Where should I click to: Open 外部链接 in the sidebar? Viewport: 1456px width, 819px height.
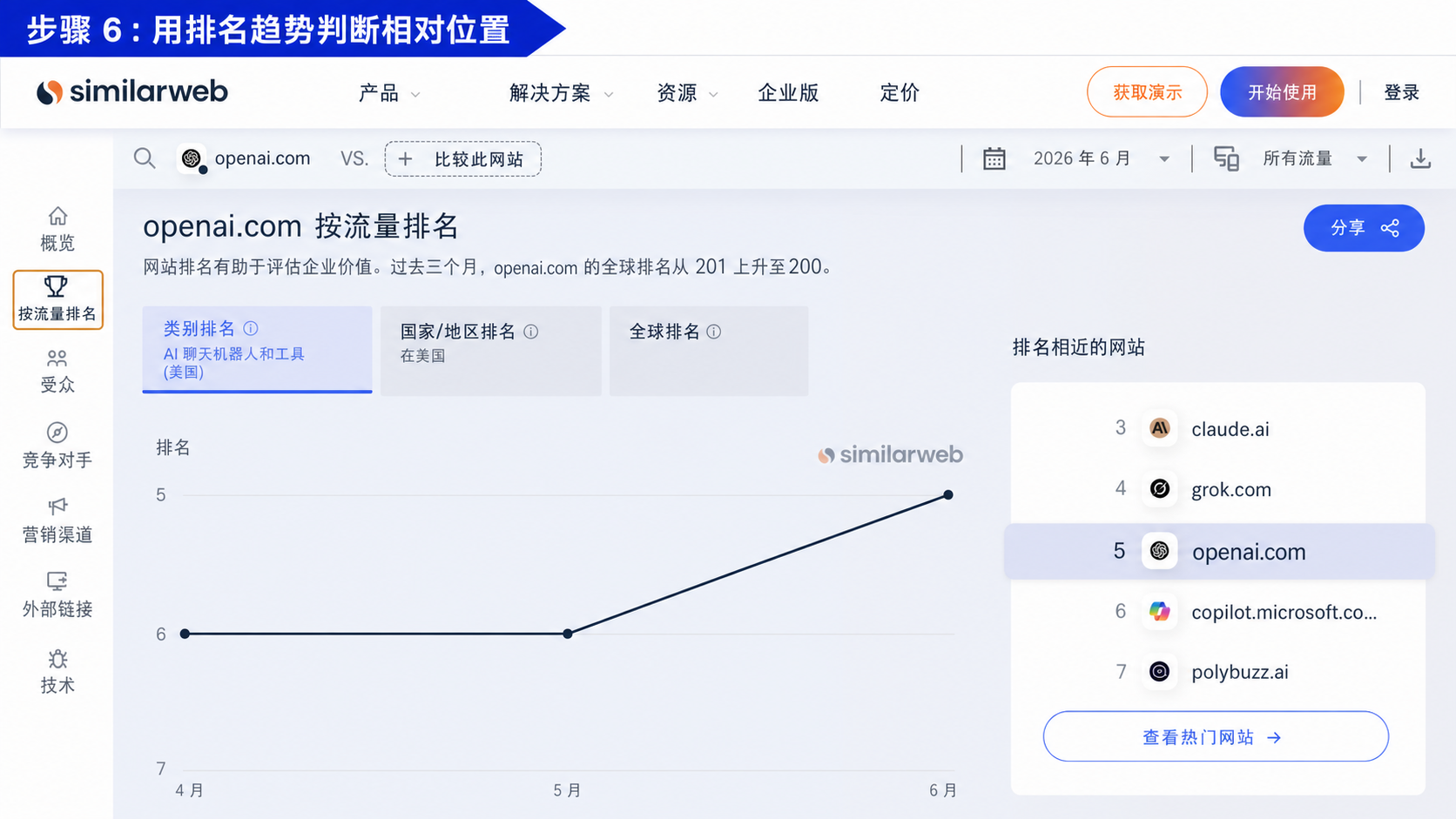pyautogui.click(x=57, y=594)
